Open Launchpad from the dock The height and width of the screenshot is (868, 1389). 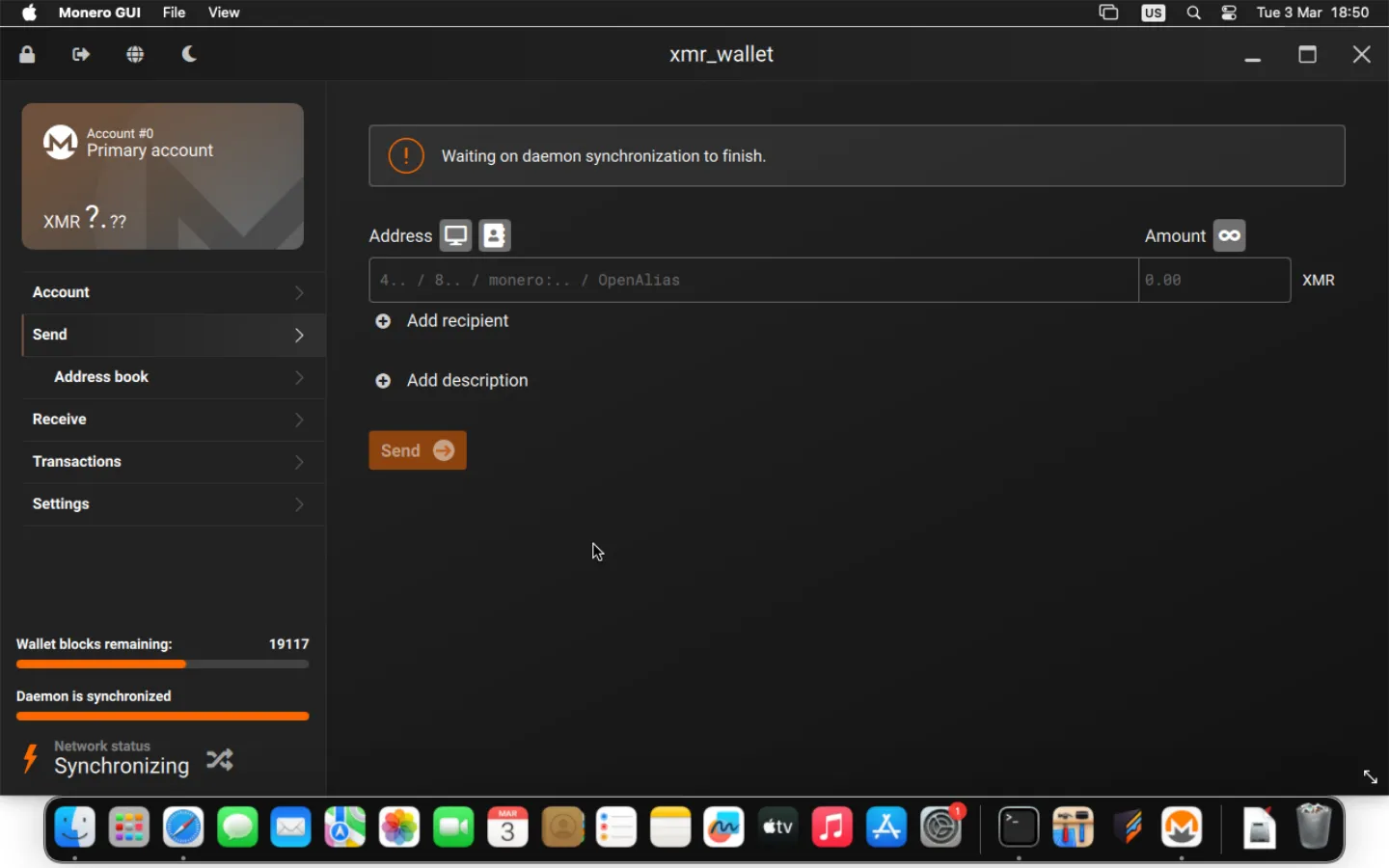click(129, 827)
